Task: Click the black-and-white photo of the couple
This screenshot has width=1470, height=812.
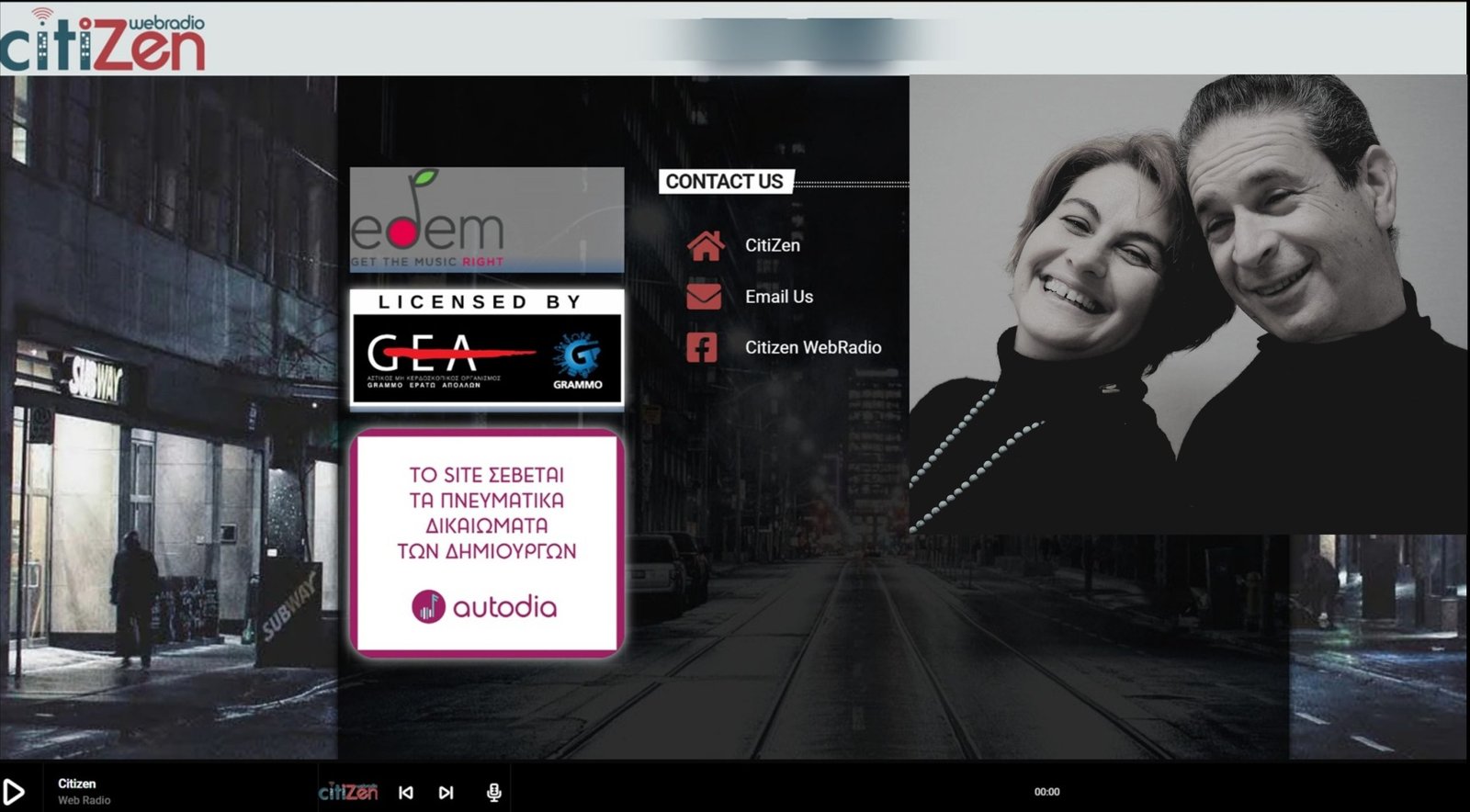Action: (x=1188, y=304)
